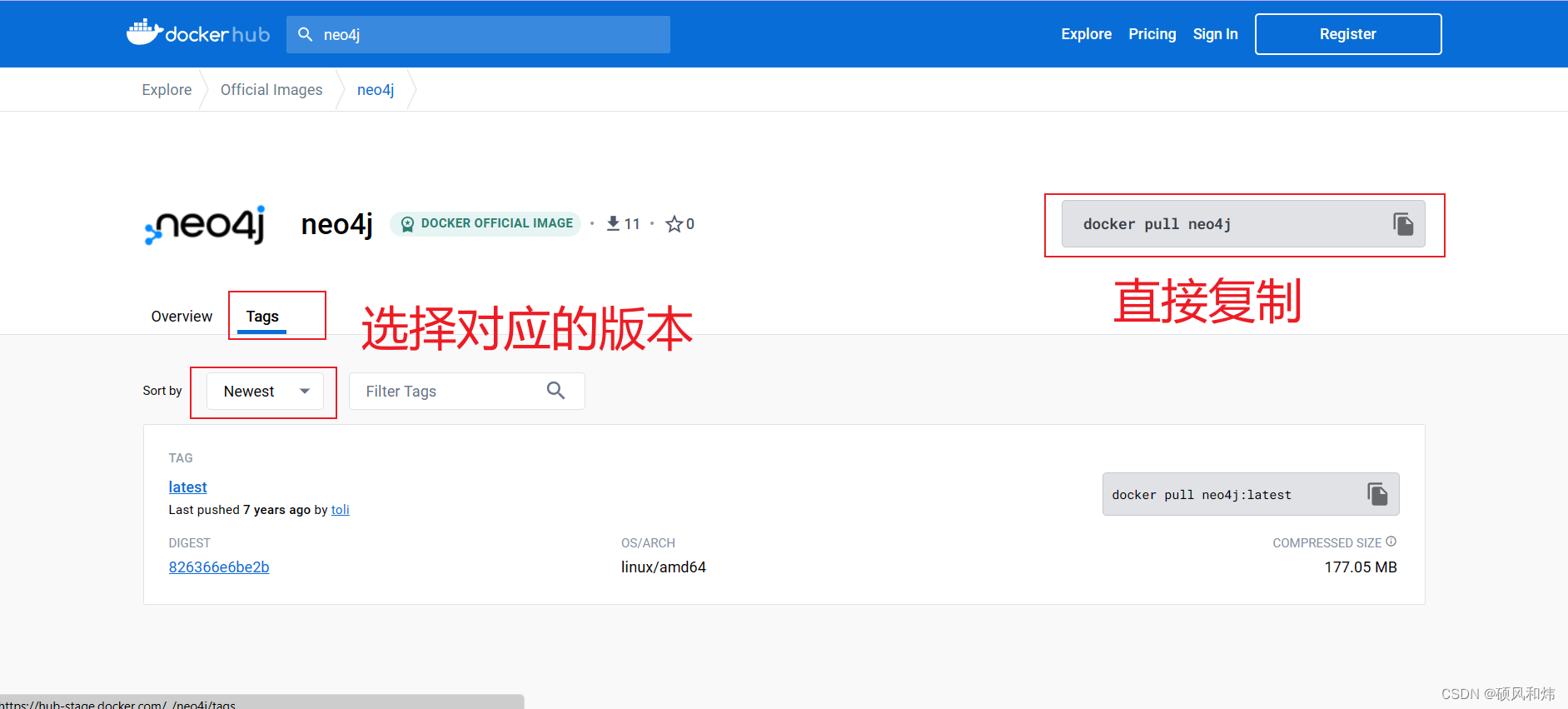
Task: Click the search magnifier icon in header
Action: point(306,34)
